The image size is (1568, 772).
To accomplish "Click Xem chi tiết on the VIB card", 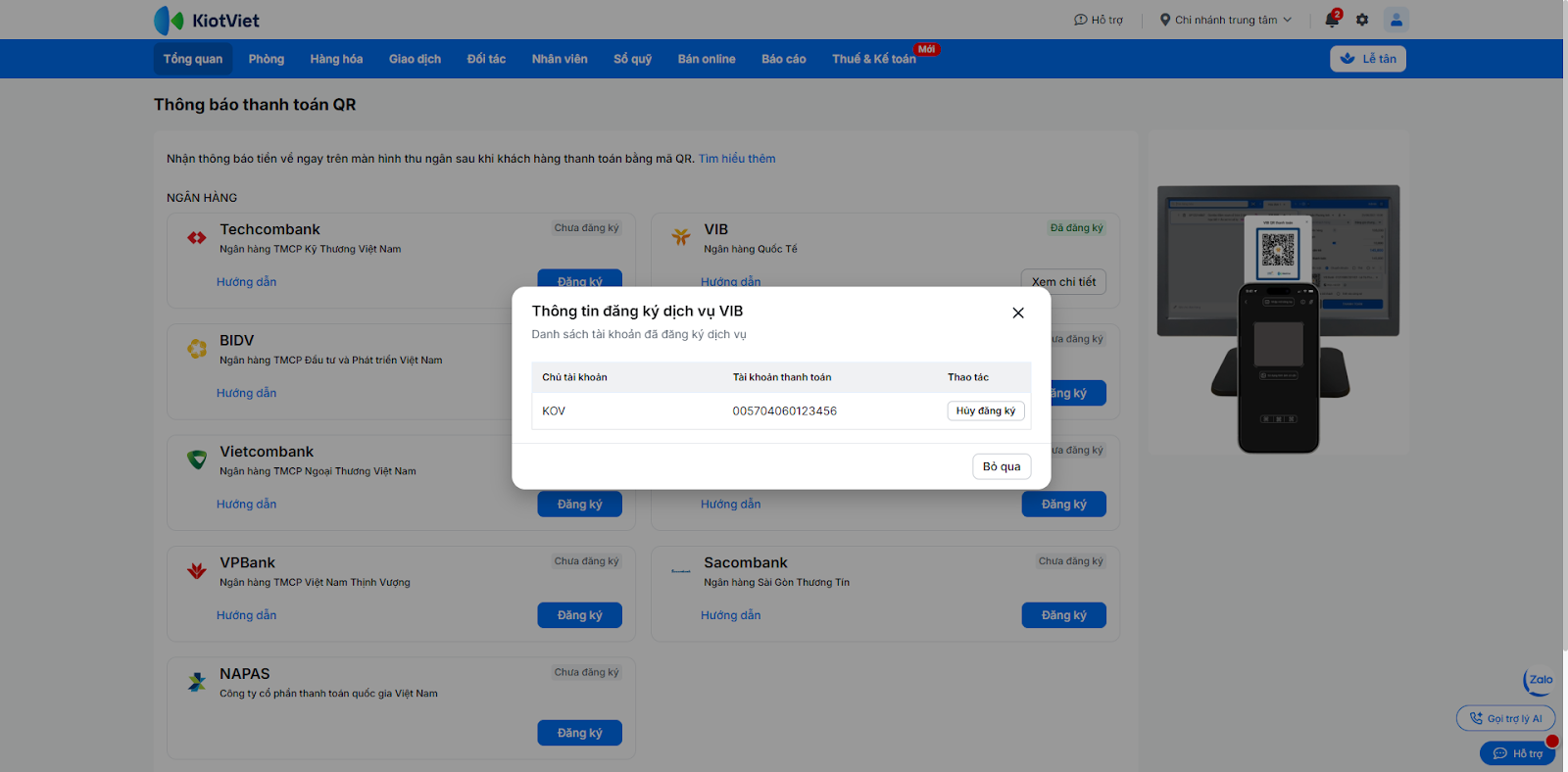I will point(1063,282).
